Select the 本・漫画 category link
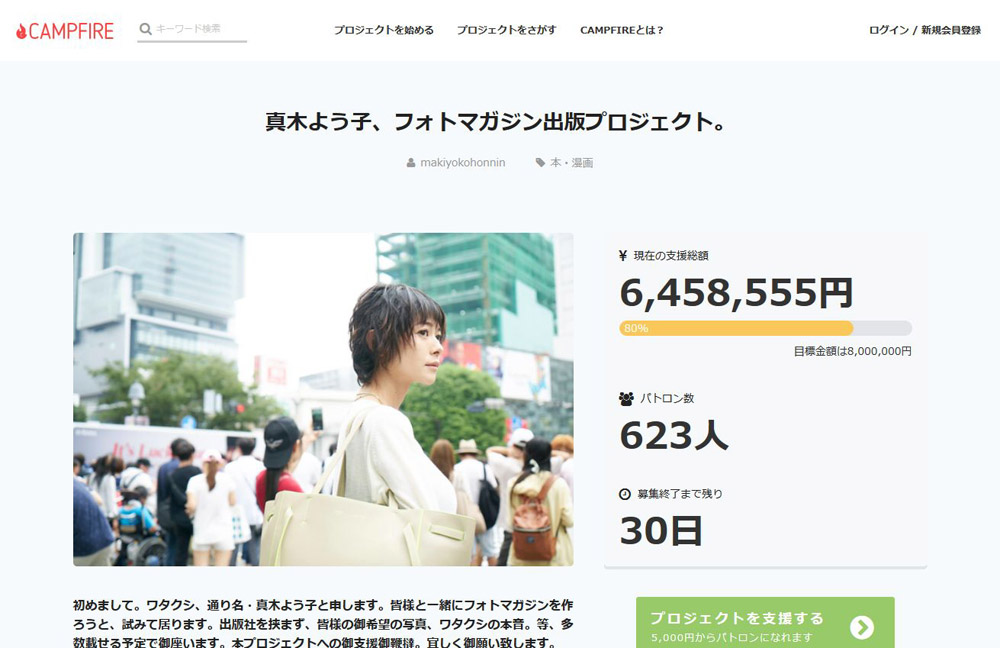Image resolution: width=1000 pixels, height=648 pixels. [571, 163]
